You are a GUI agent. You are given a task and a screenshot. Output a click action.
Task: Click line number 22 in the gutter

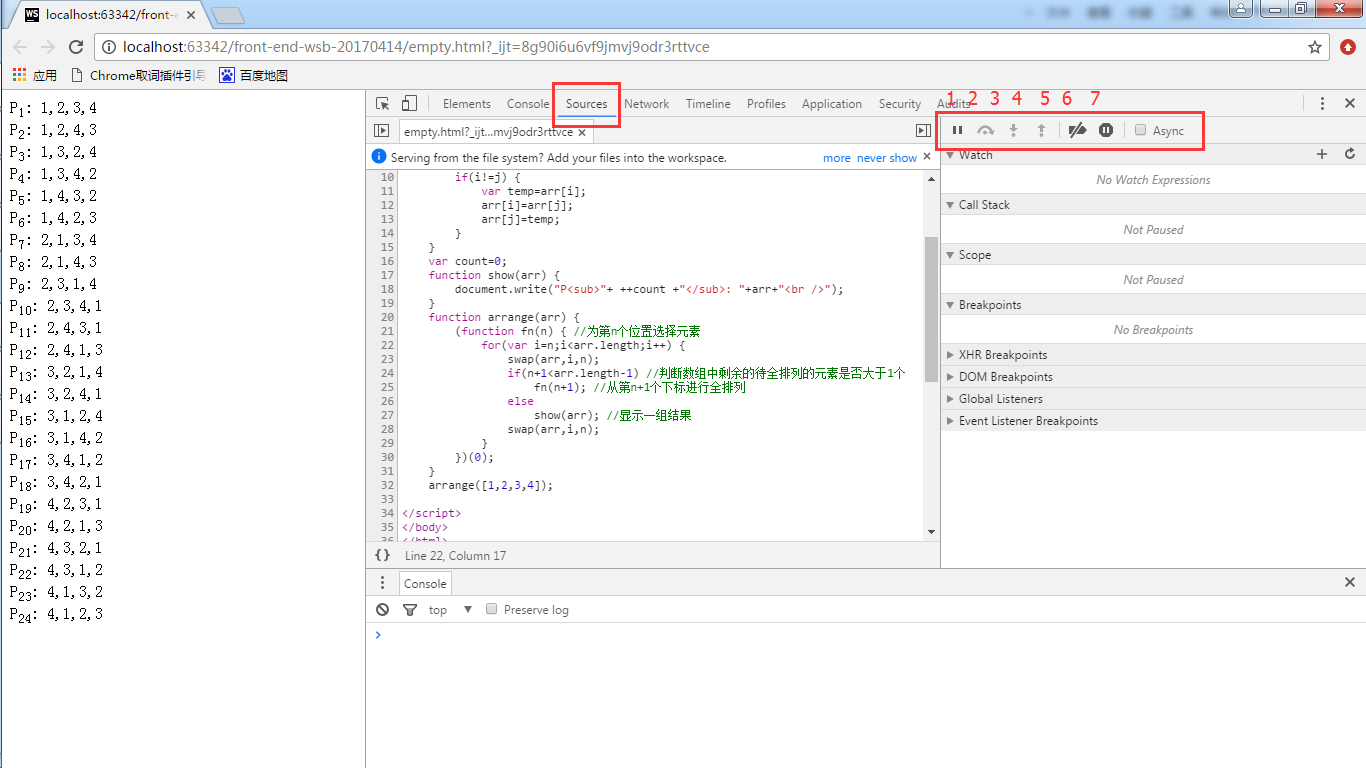(385, 345)
